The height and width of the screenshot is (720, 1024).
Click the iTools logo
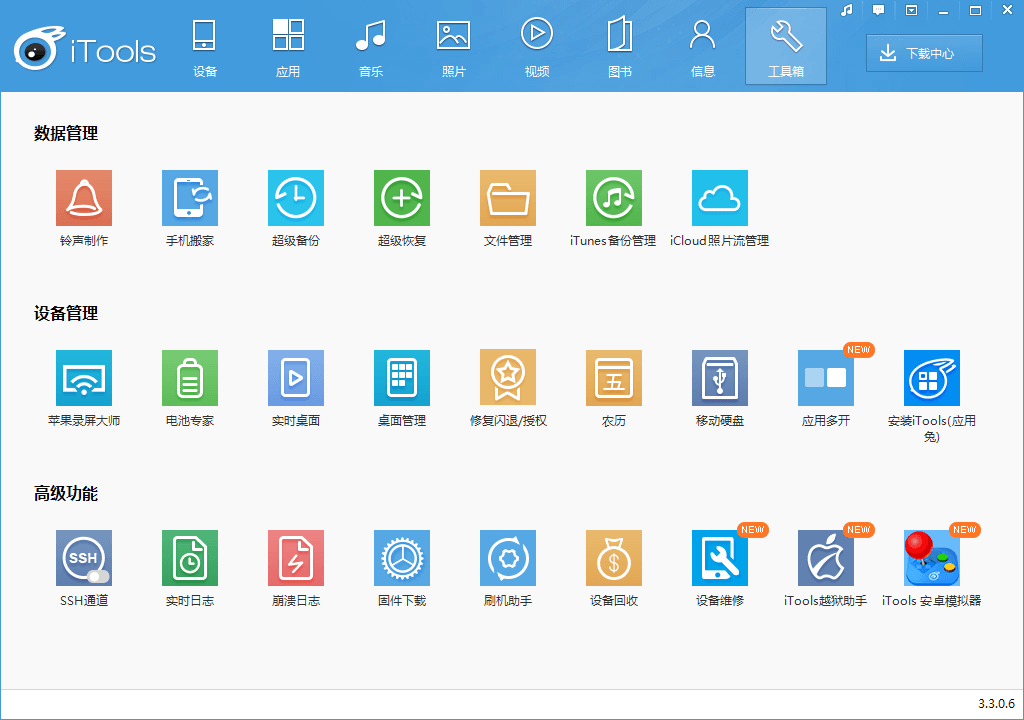(x=86, y=50)
